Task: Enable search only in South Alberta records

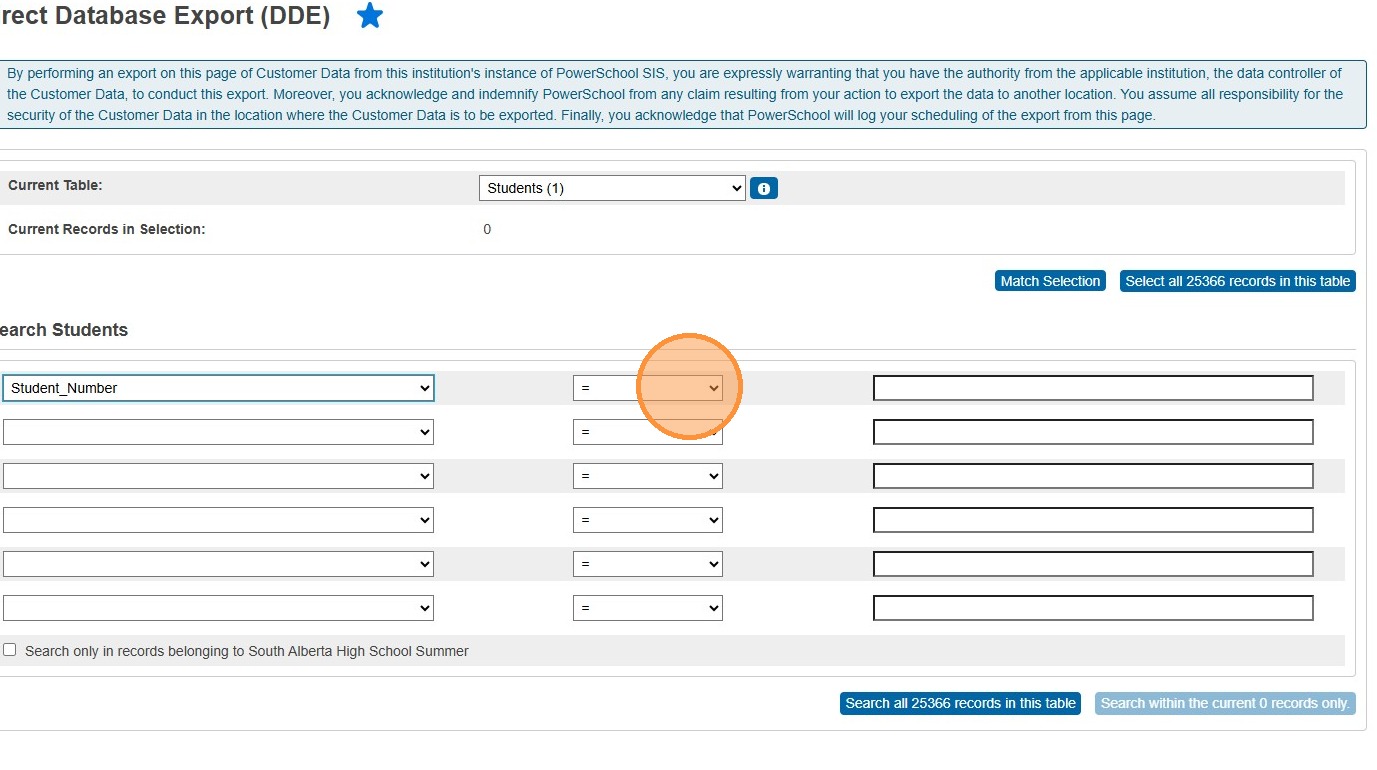Action: (x=10, y=650)
